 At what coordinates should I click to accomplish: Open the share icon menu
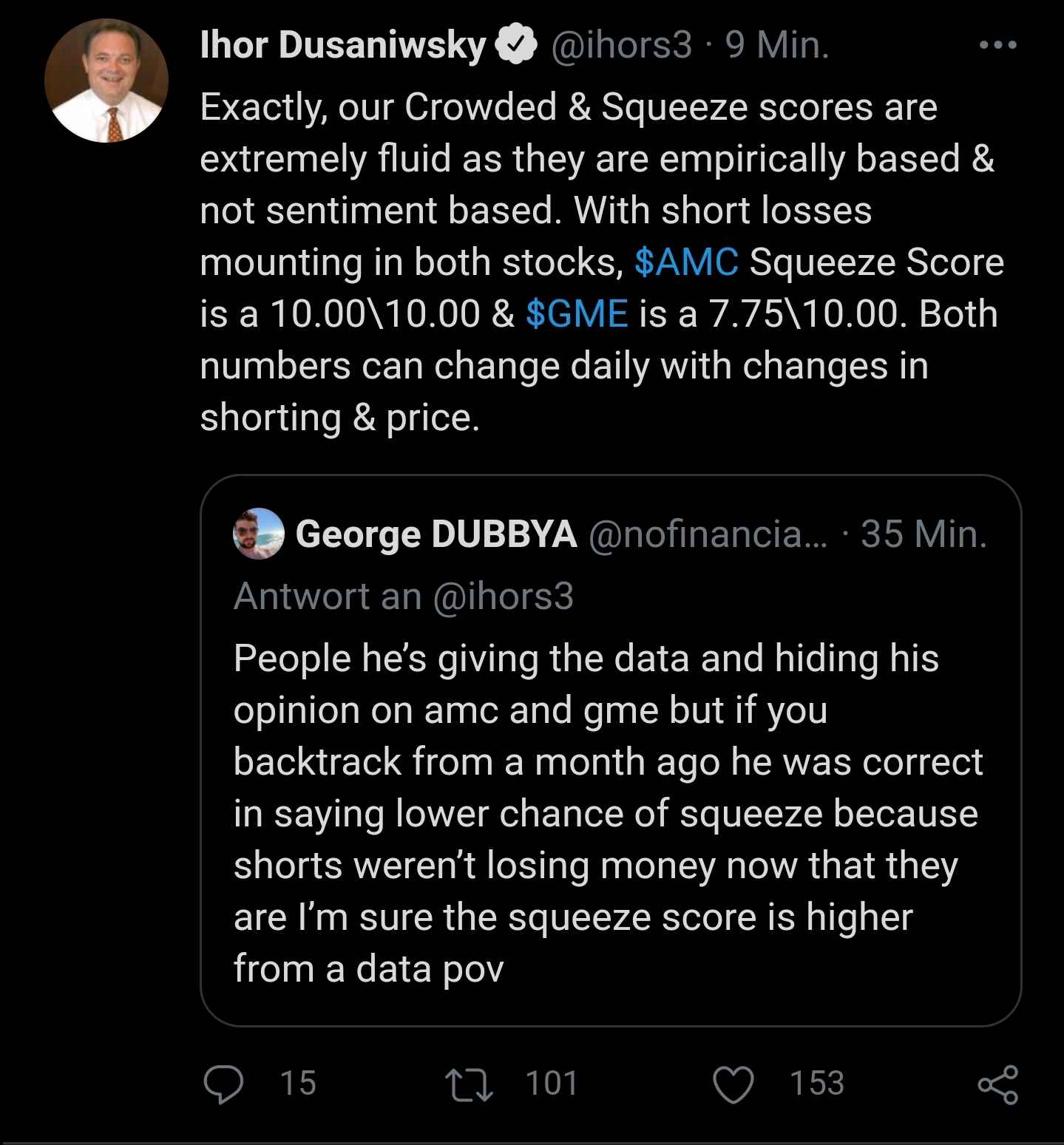tap(998, 1084)
